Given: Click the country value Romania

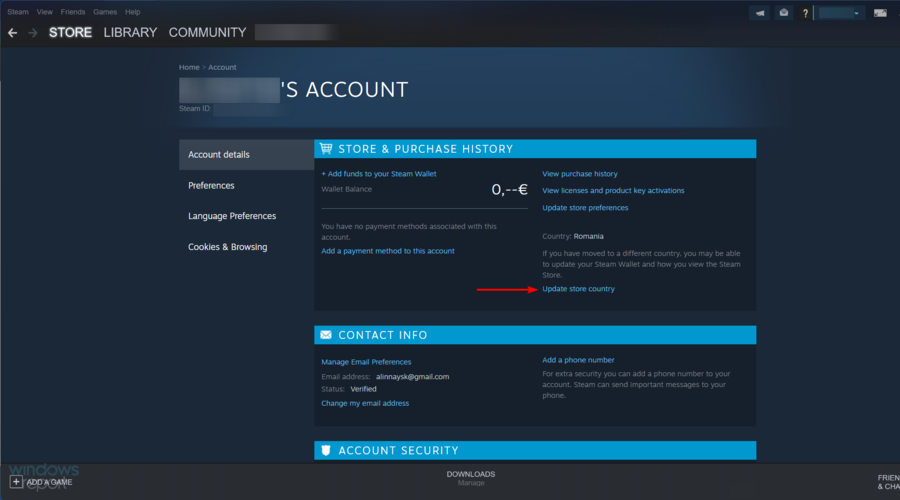Looking at the screenshot, I should 588,236.
